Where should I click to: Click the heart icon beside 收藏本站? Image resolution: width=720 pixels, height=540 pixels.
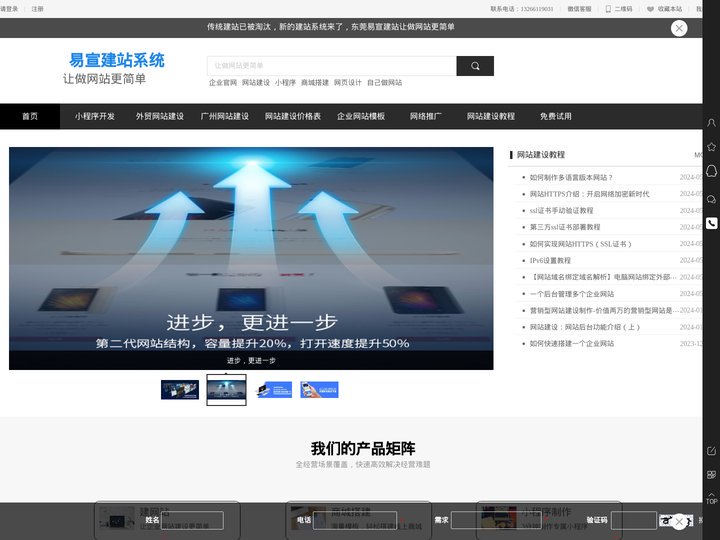click(650, 9)
